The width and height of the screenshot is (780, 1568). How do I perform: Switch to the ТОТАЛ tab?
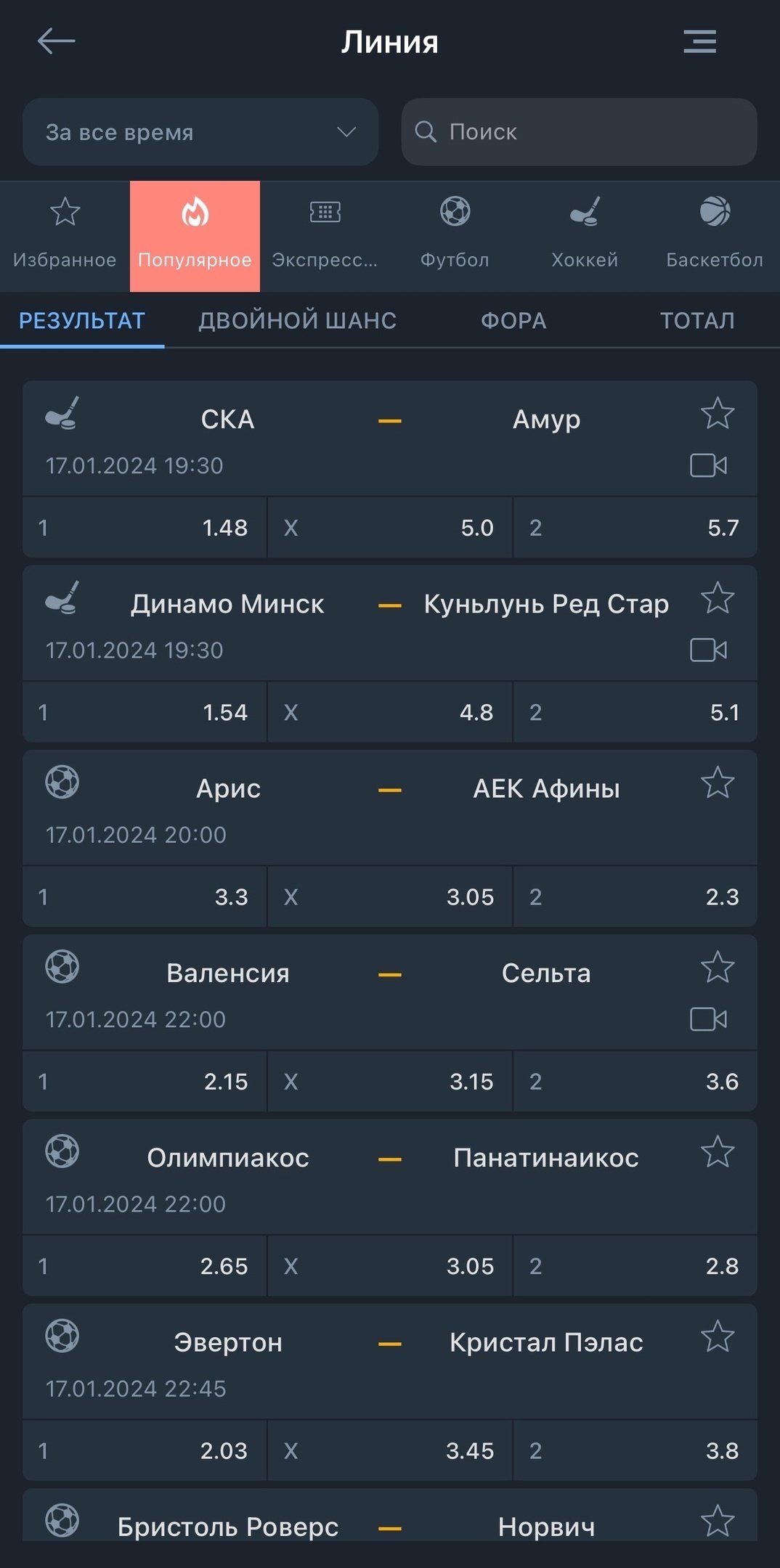tap(697, 321)
